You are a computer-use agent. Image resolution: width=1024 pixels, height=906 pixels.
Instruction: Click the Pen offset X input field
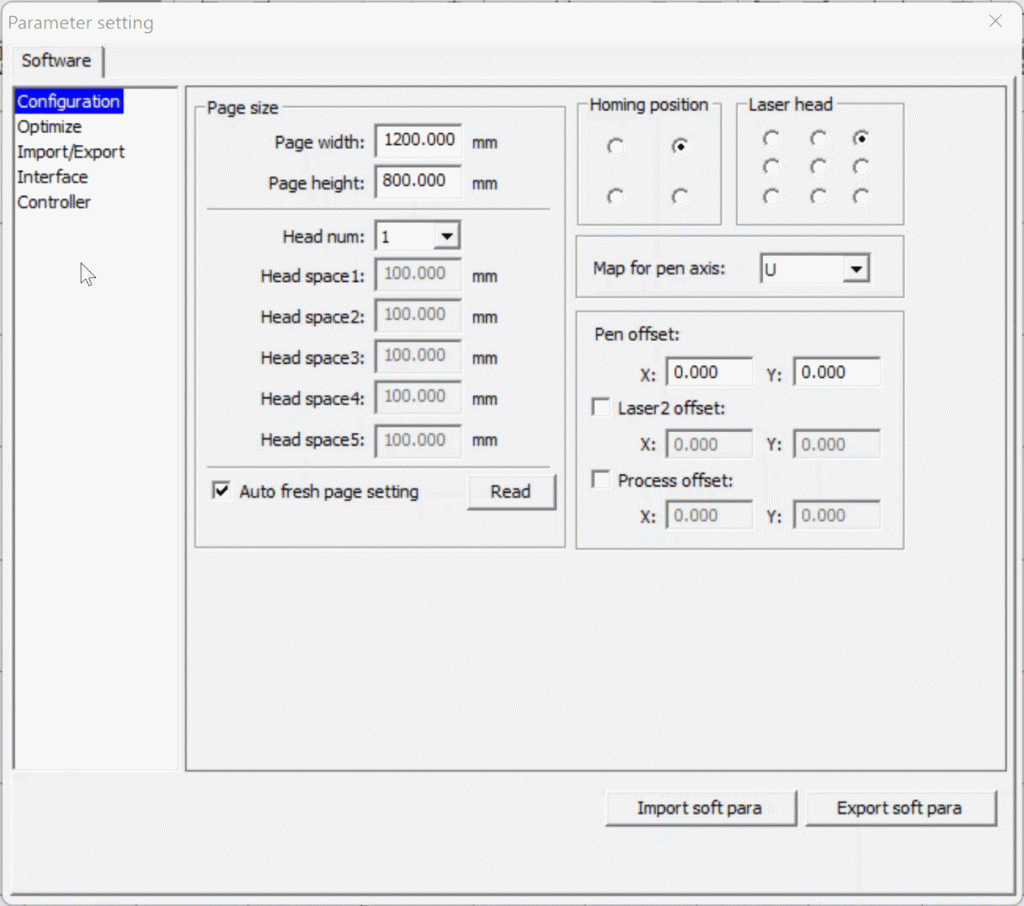(x=709, y=372)
